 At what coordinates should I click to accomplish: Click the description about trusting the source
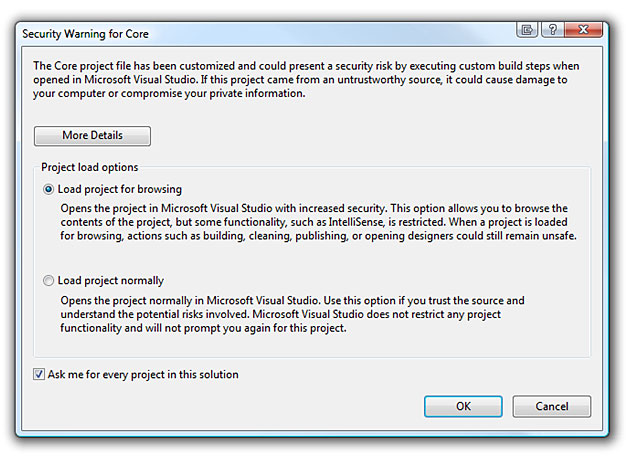click(292, 314)
